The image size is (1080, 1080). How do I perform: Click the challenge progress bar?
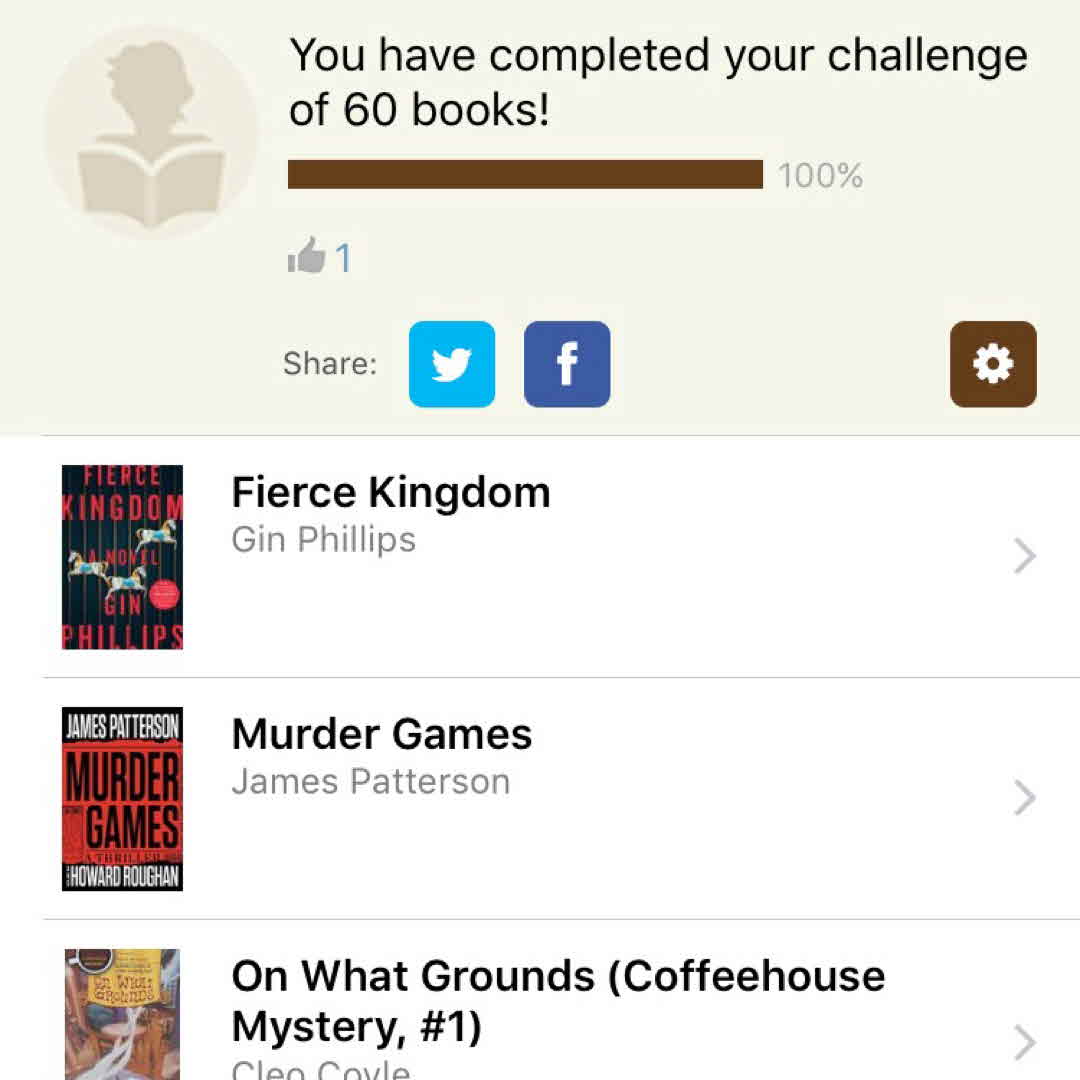[525, 175]
